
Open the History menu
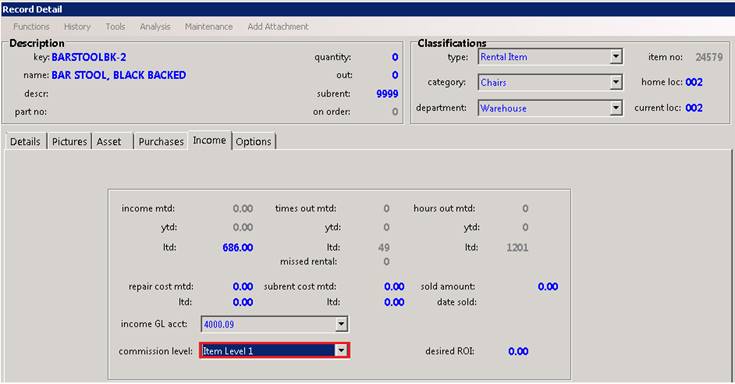(x=77, y=27)
